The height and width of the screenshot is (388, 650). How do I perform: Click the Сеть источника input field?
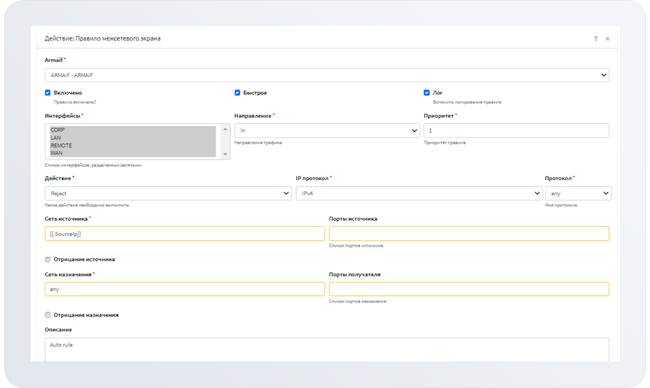point(185,234)
